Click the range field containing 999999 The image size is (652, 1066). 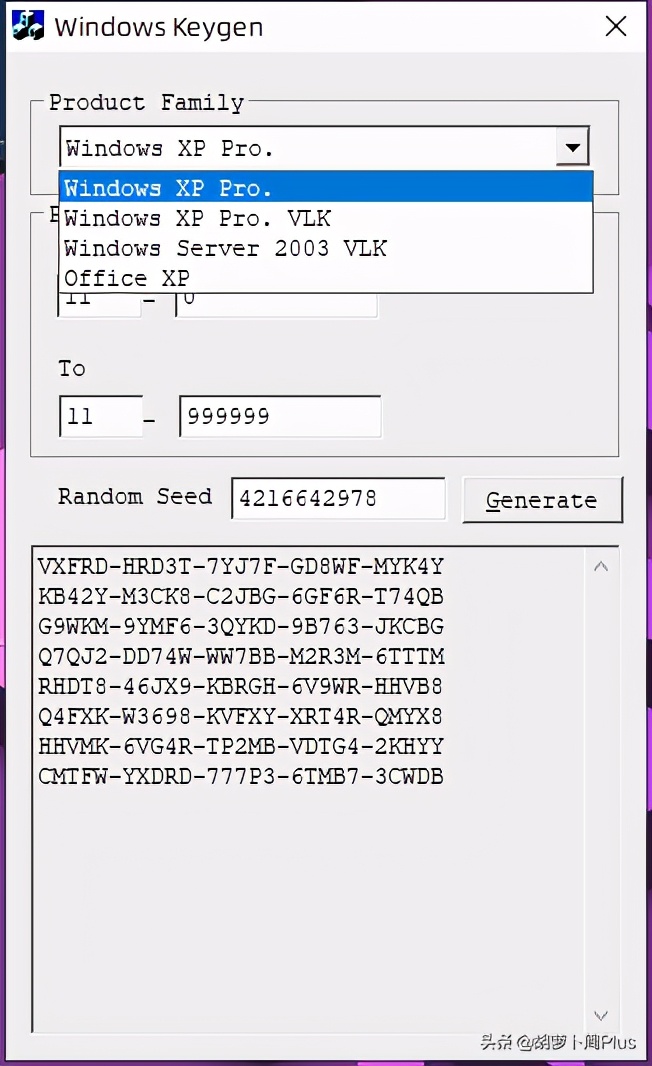click(x=280, y=415)
